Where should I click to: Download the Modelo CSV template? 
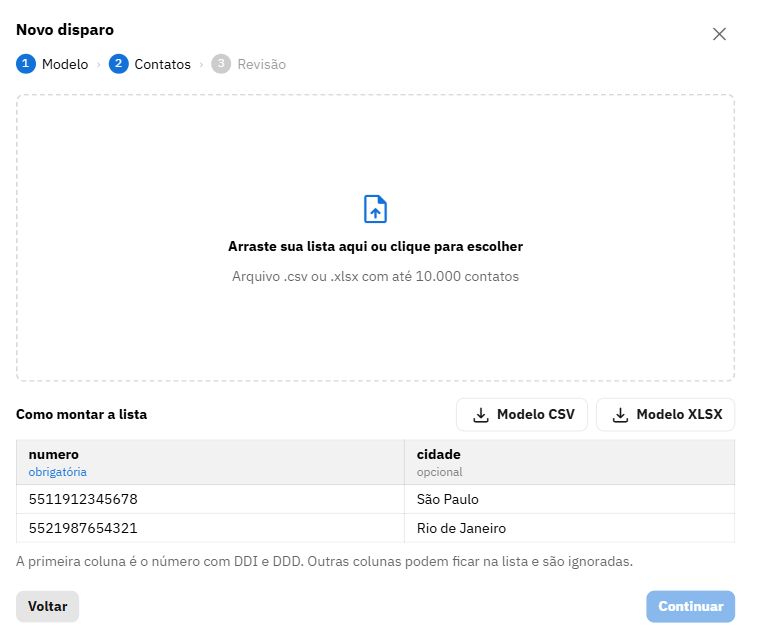(x=522, y=415)
